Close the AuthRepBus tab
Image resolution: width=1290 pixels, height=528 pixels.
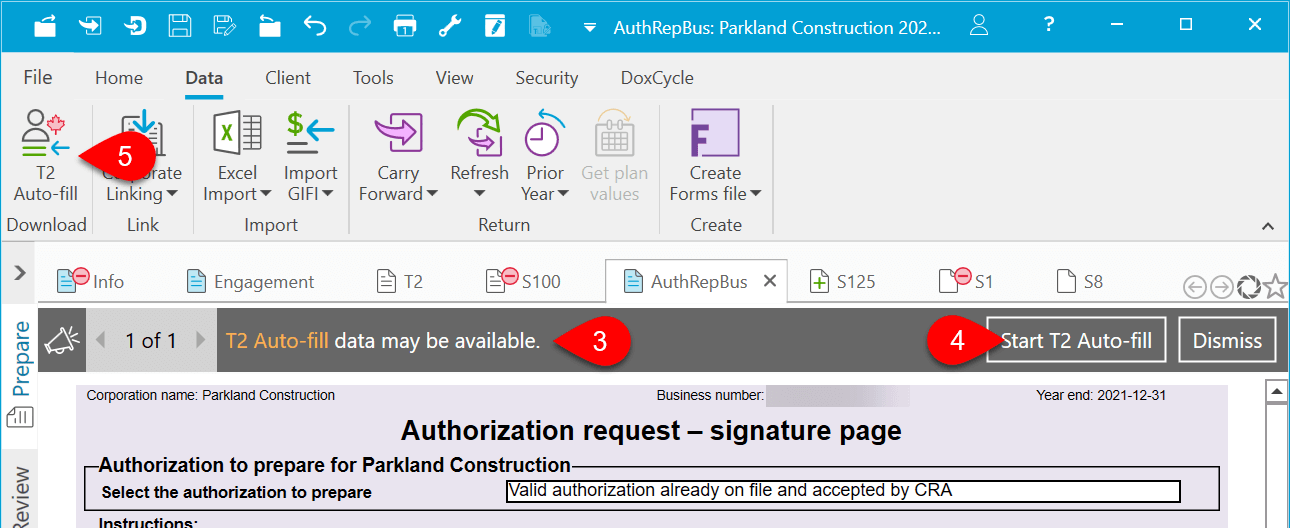tap(770, 281)
